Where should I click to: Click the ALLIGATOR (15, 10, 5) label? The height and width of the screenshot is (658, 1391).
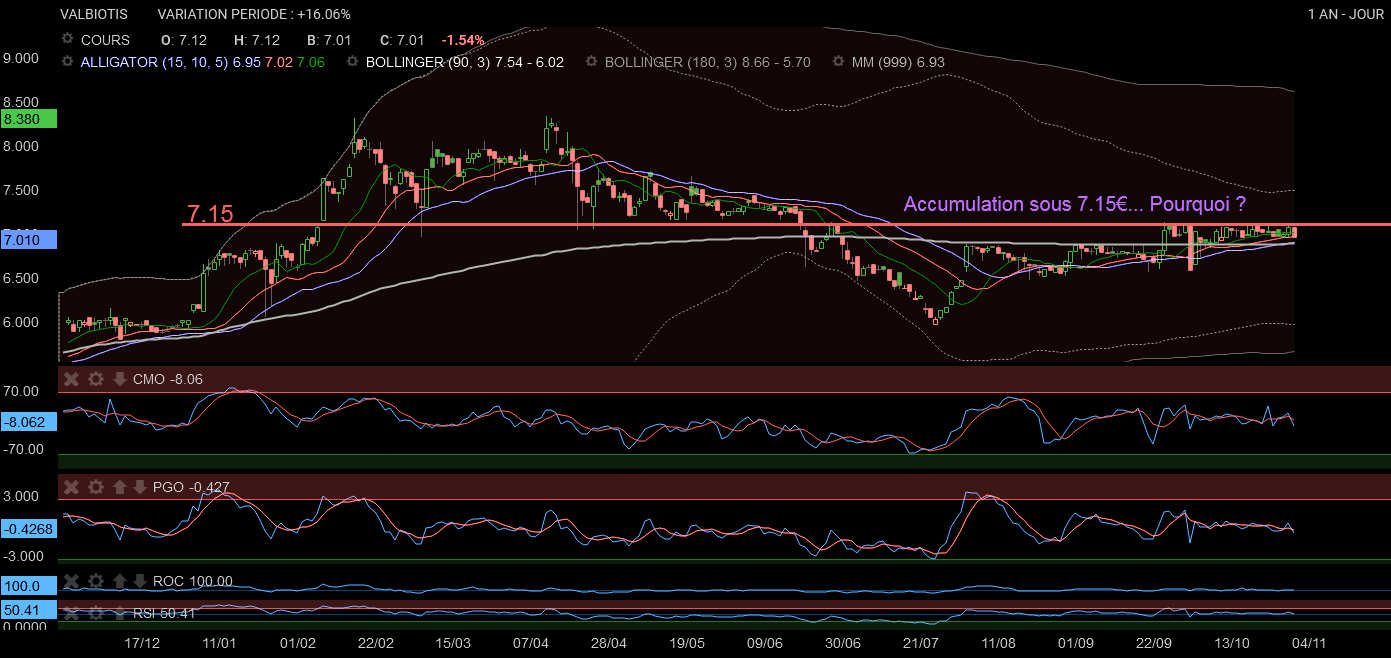pyautogui.click(x=155, y=62)
